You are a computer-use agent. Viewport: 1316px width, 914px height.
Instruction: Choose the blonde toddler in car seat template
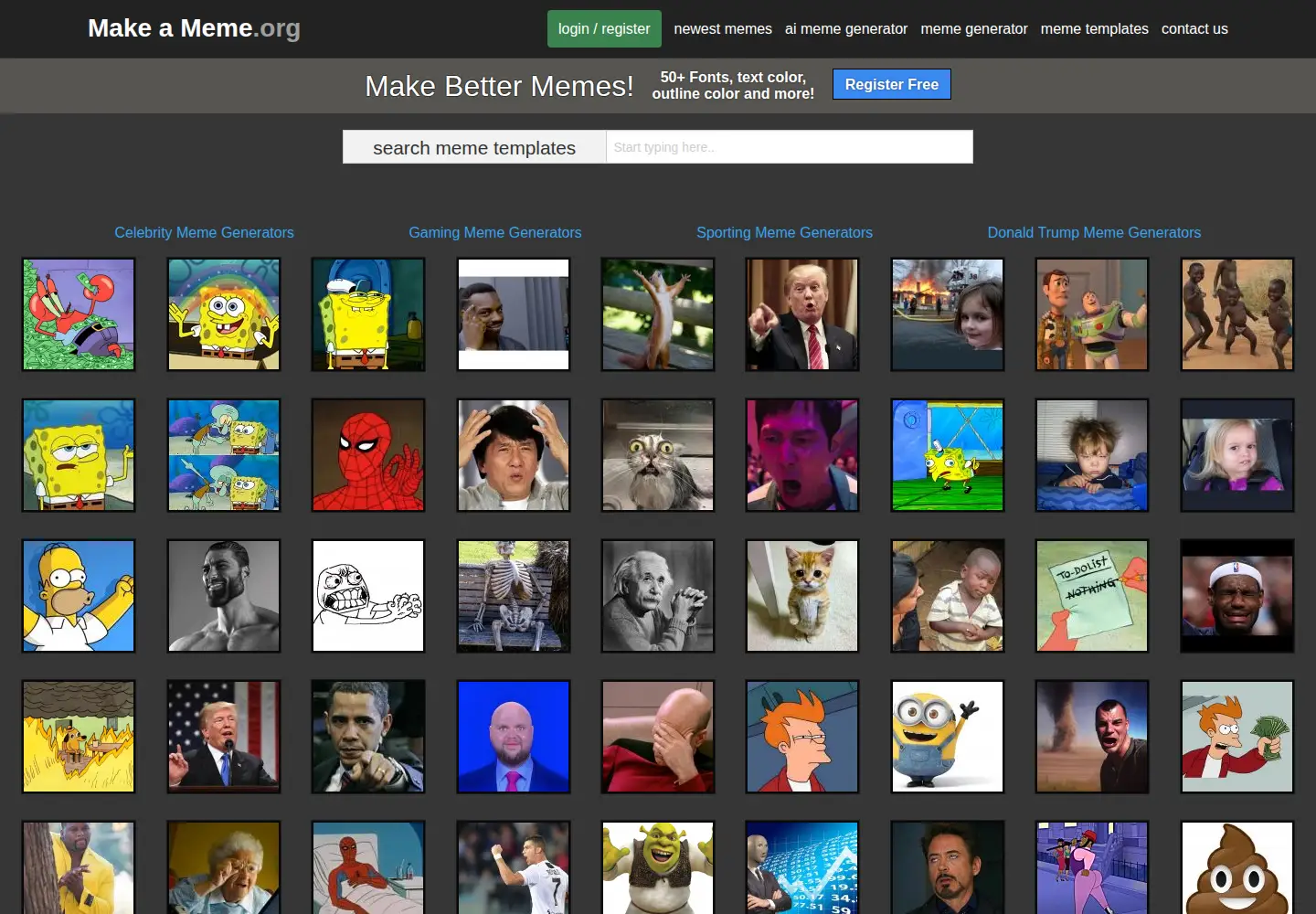1237,455
